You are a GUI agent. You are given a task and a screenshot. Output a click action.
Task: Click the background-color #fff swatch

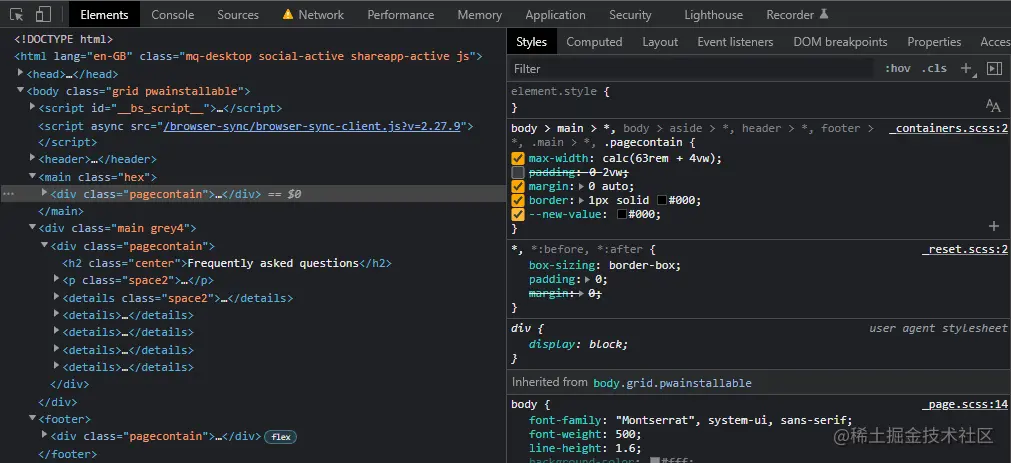654,460
